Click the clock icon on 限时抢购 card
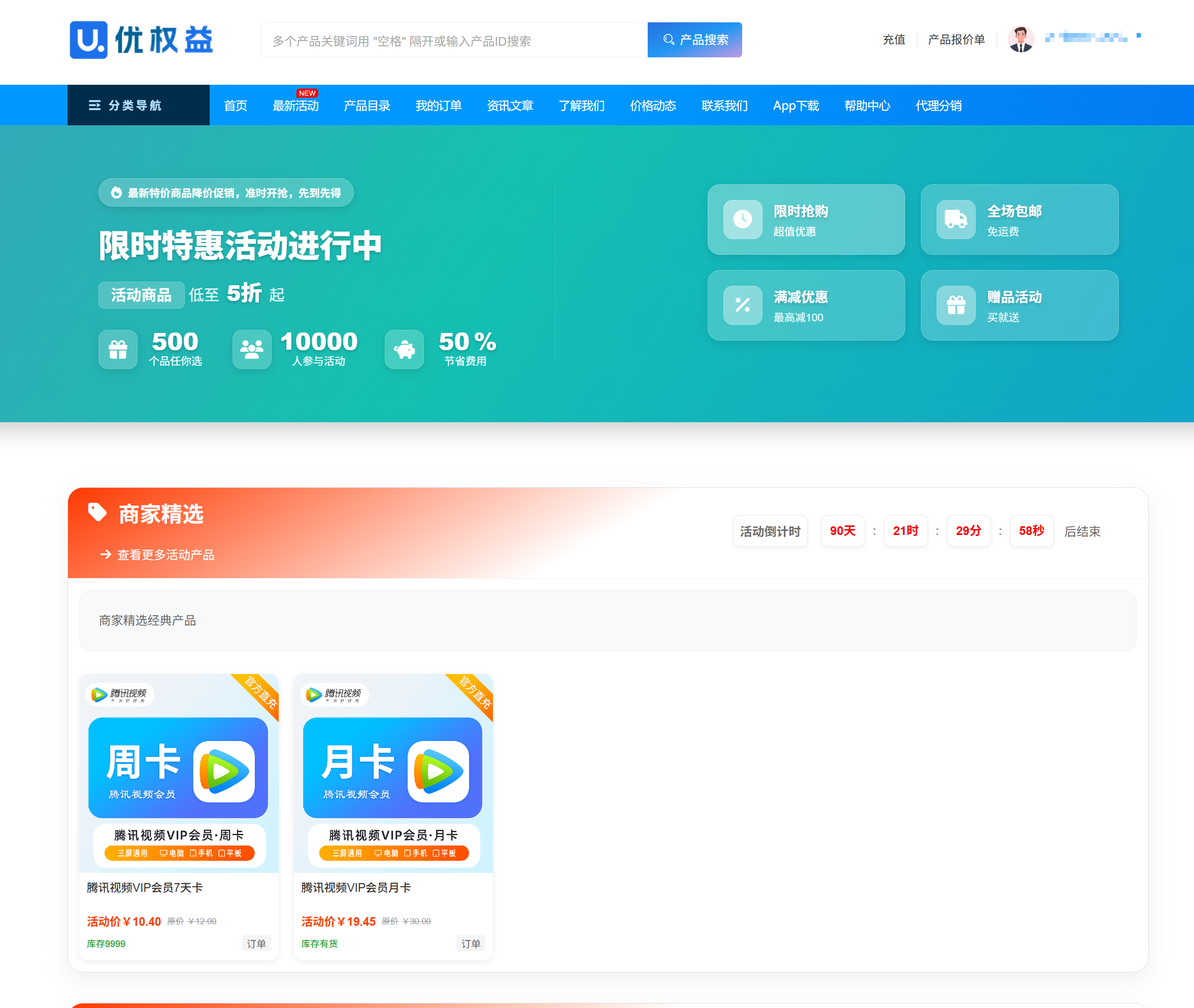The image size is (1194, 1008). pos(743,219)
